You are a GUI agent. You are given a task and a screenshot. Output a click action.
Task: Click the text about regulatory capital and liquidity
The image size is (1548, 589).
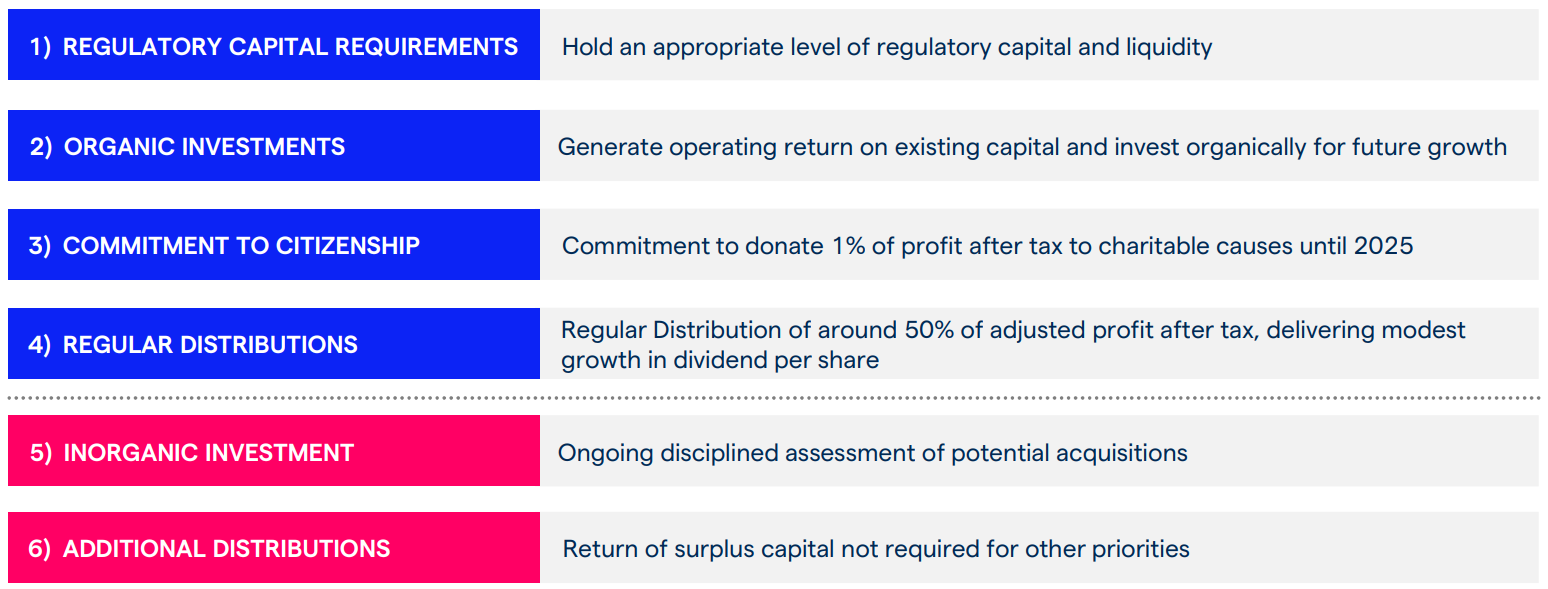click(886, 46)
